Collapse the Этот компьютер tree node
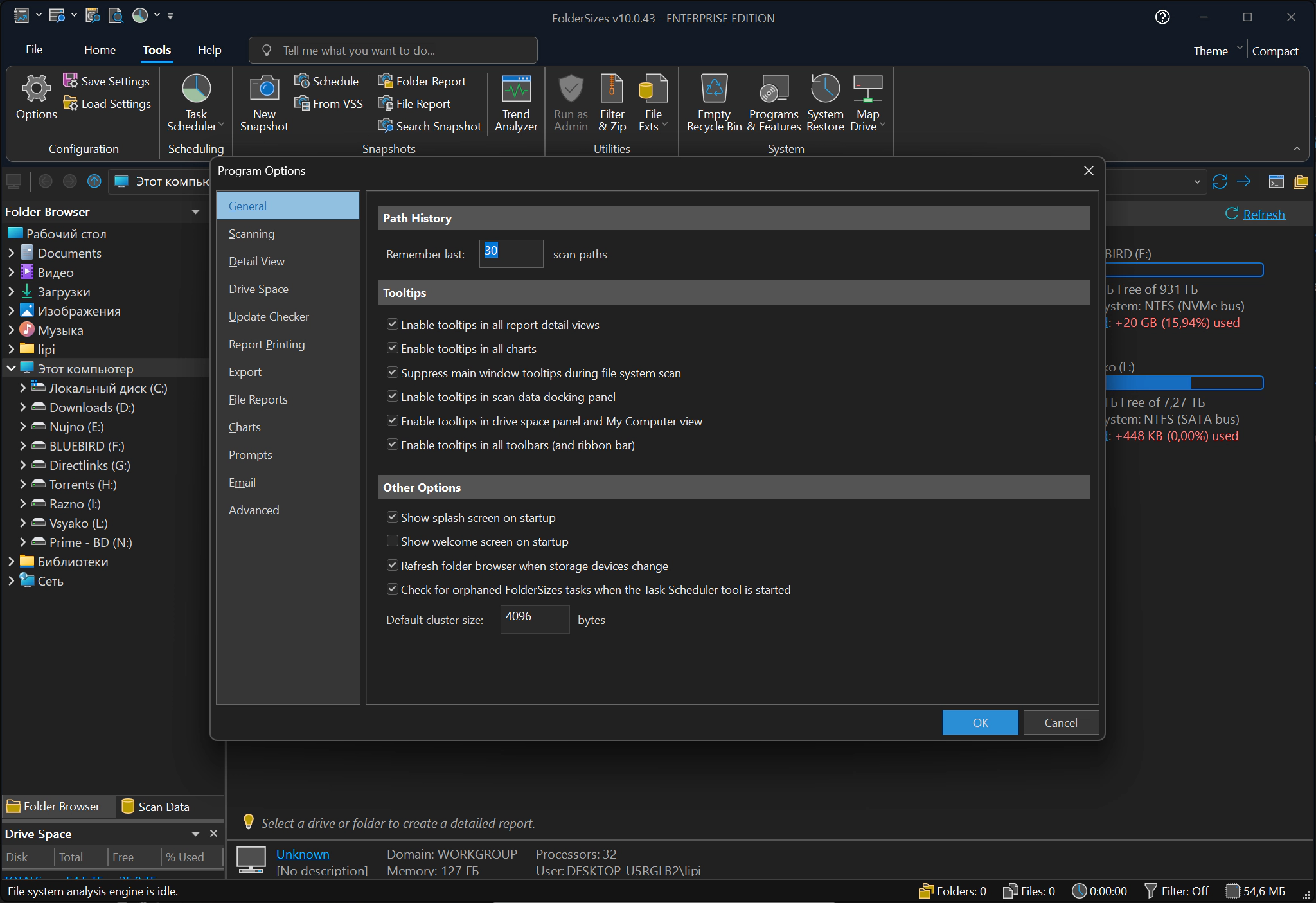The image size is (1316, 903). (x=11, y=369)
